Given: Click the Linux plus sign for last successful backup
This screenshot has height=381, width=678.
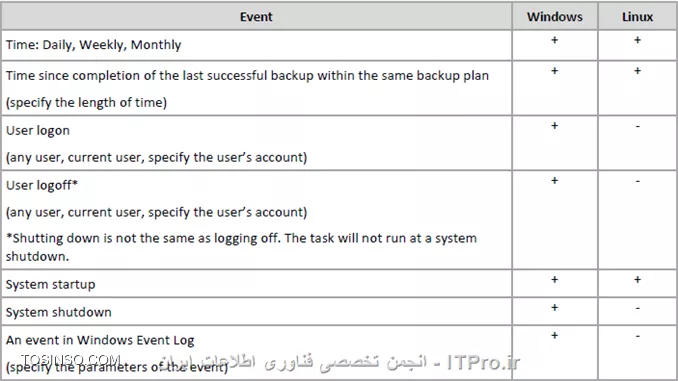Looking at the screenshot, I should [637, 71].
